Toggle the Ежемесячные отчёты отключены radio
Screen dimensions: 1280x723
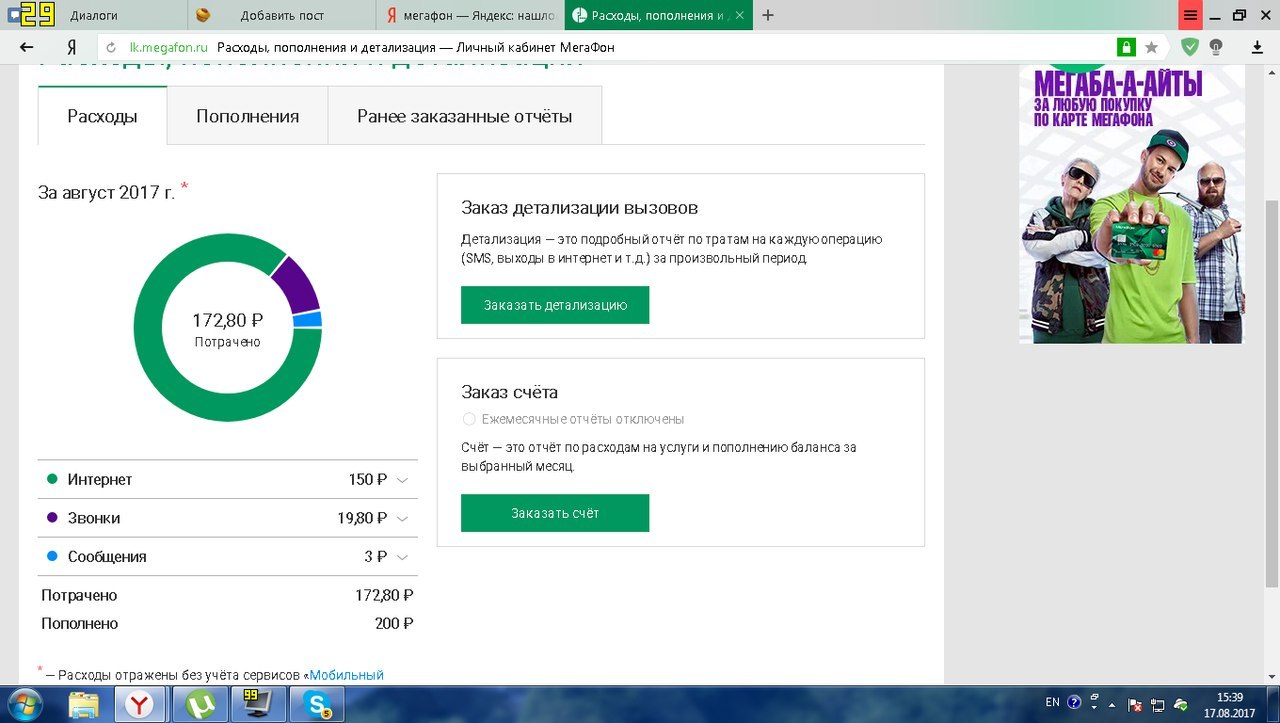[469, 419]
